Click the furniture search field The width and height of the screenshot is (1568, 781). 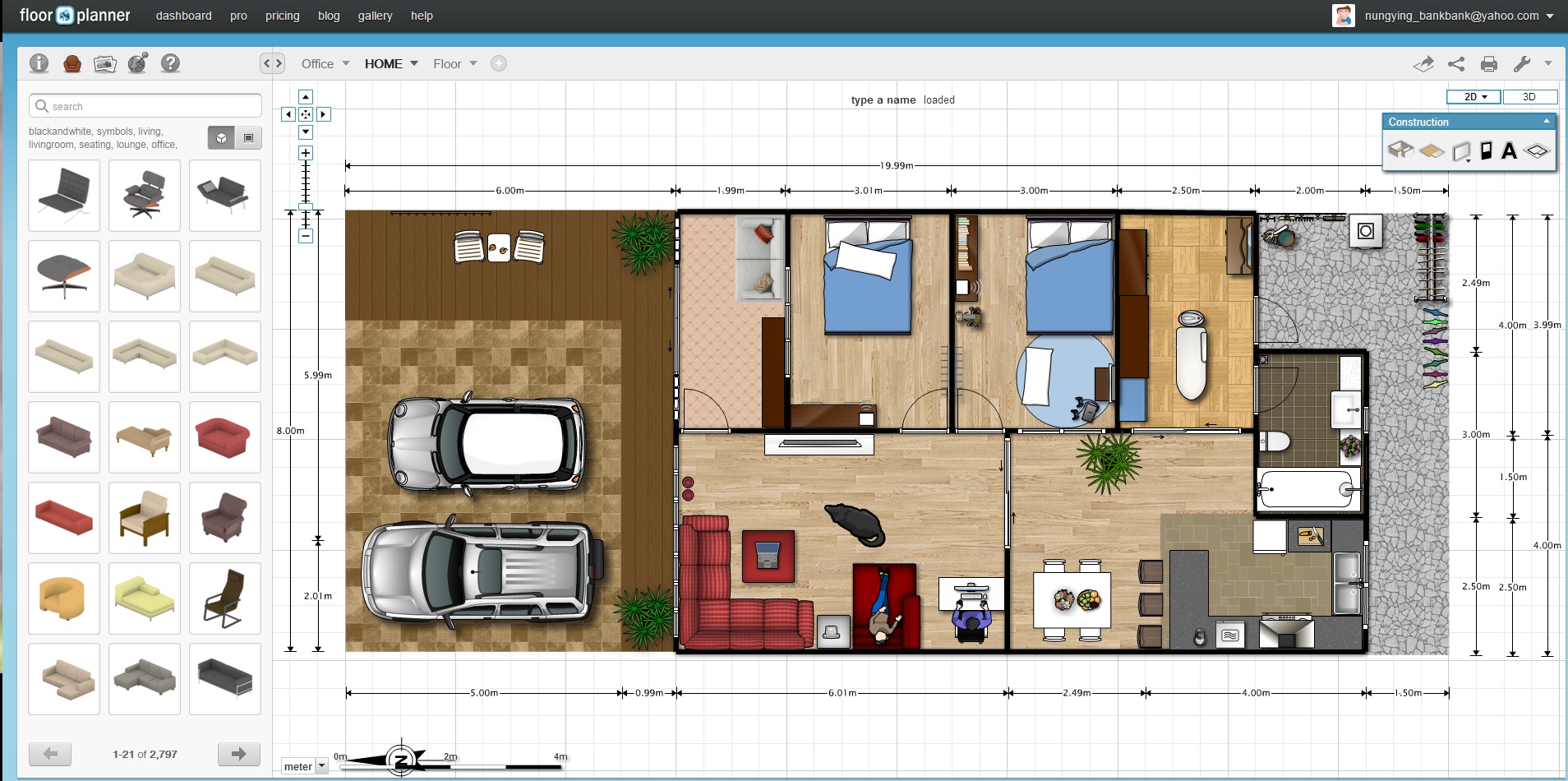click(x=145, y=106)
